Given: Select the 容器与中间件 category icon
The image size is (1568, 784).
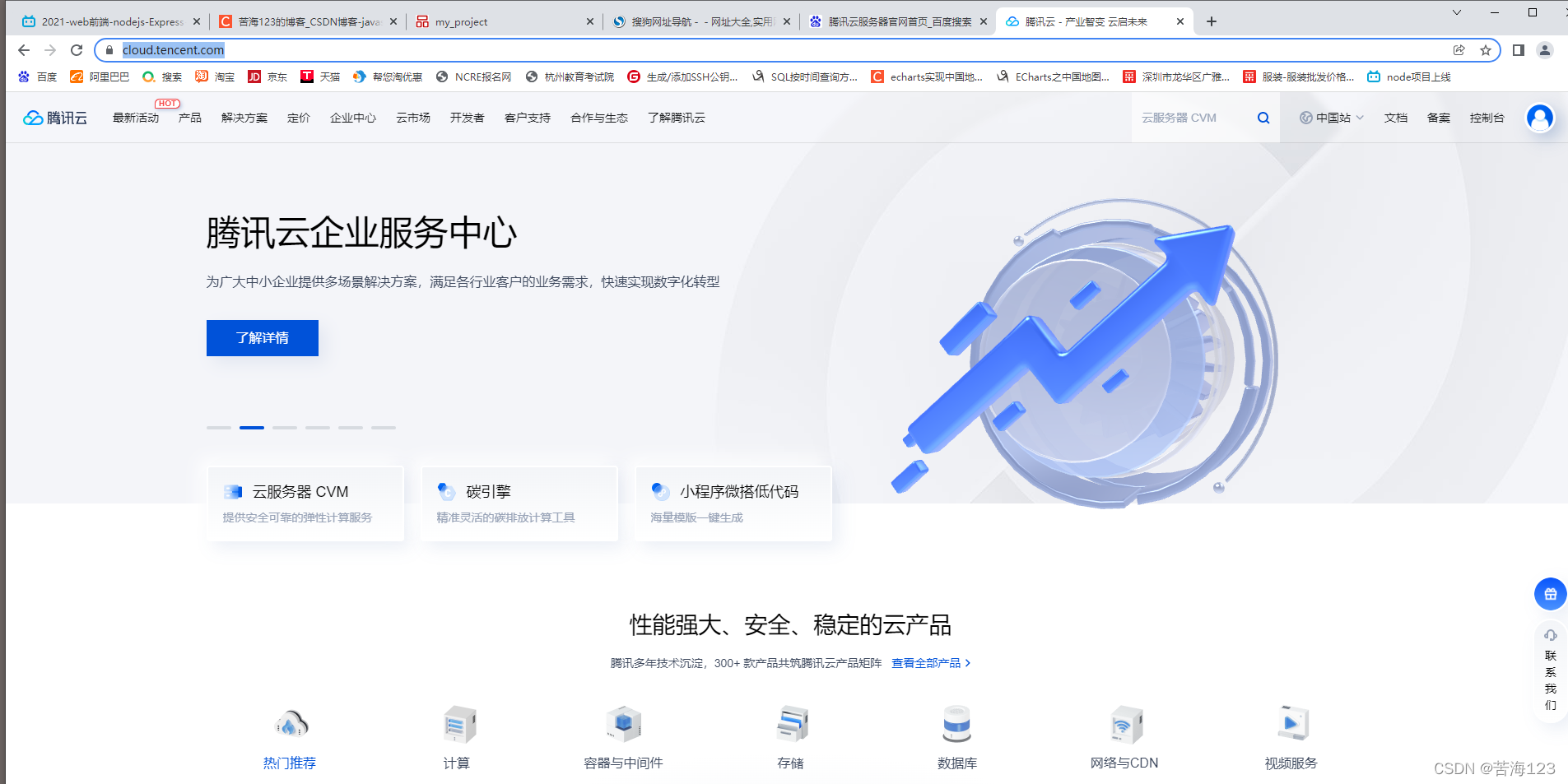Looking at the screenshot, I should 624,725.
